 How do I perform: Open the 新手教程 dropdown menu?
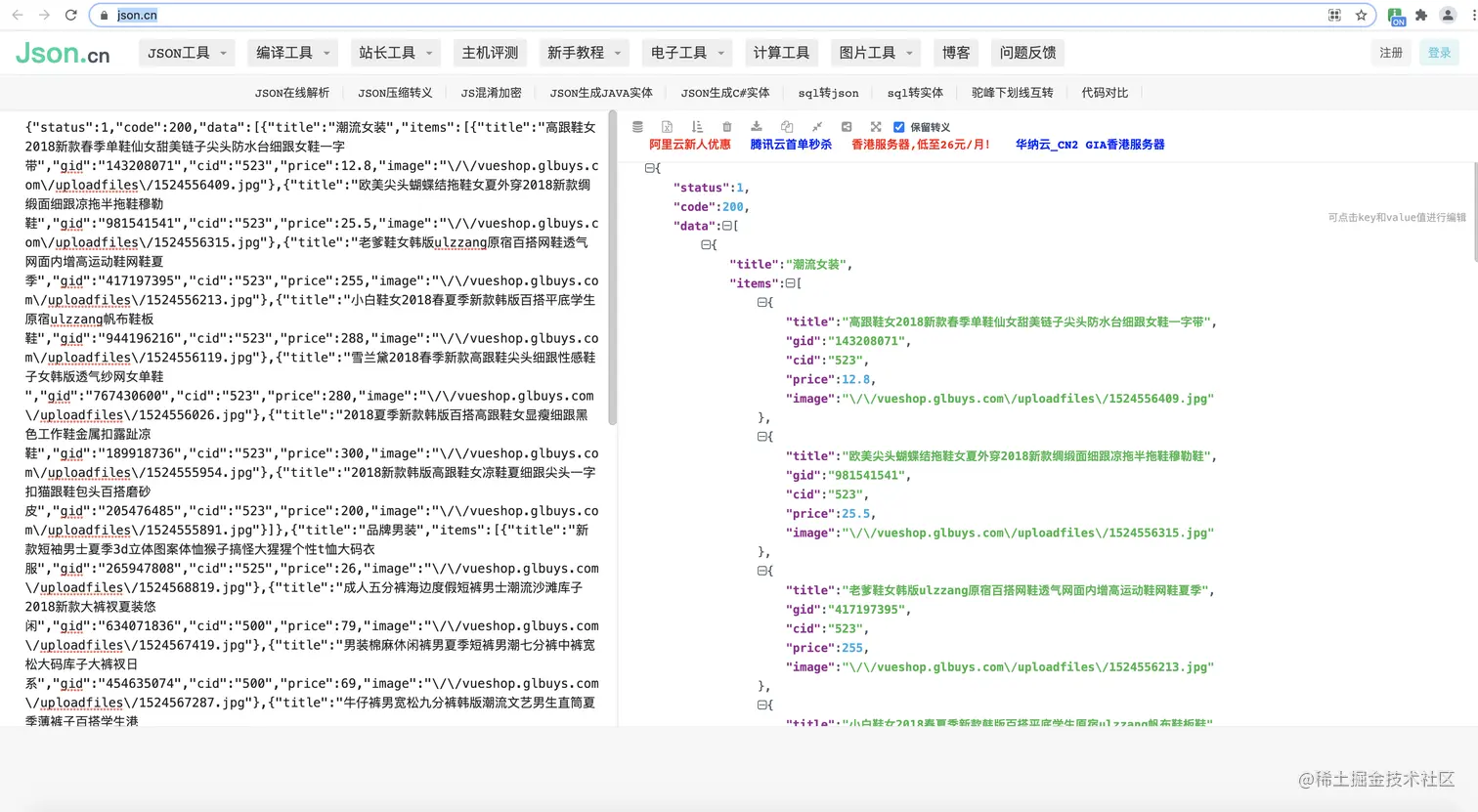point(585,53)
